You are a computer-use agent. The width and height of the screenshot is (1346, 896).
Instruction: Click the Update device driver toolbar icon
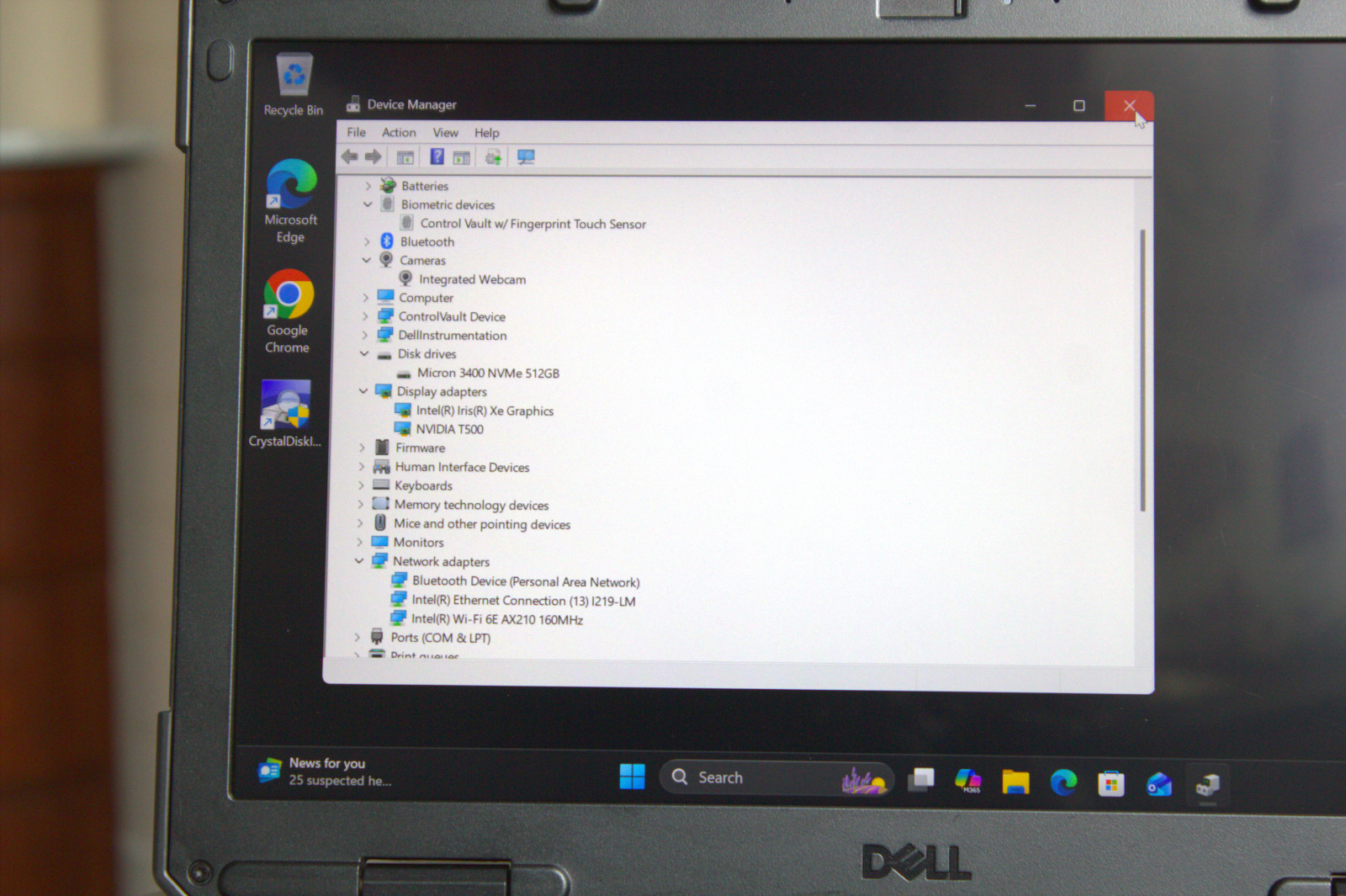[x=493, y=157]
